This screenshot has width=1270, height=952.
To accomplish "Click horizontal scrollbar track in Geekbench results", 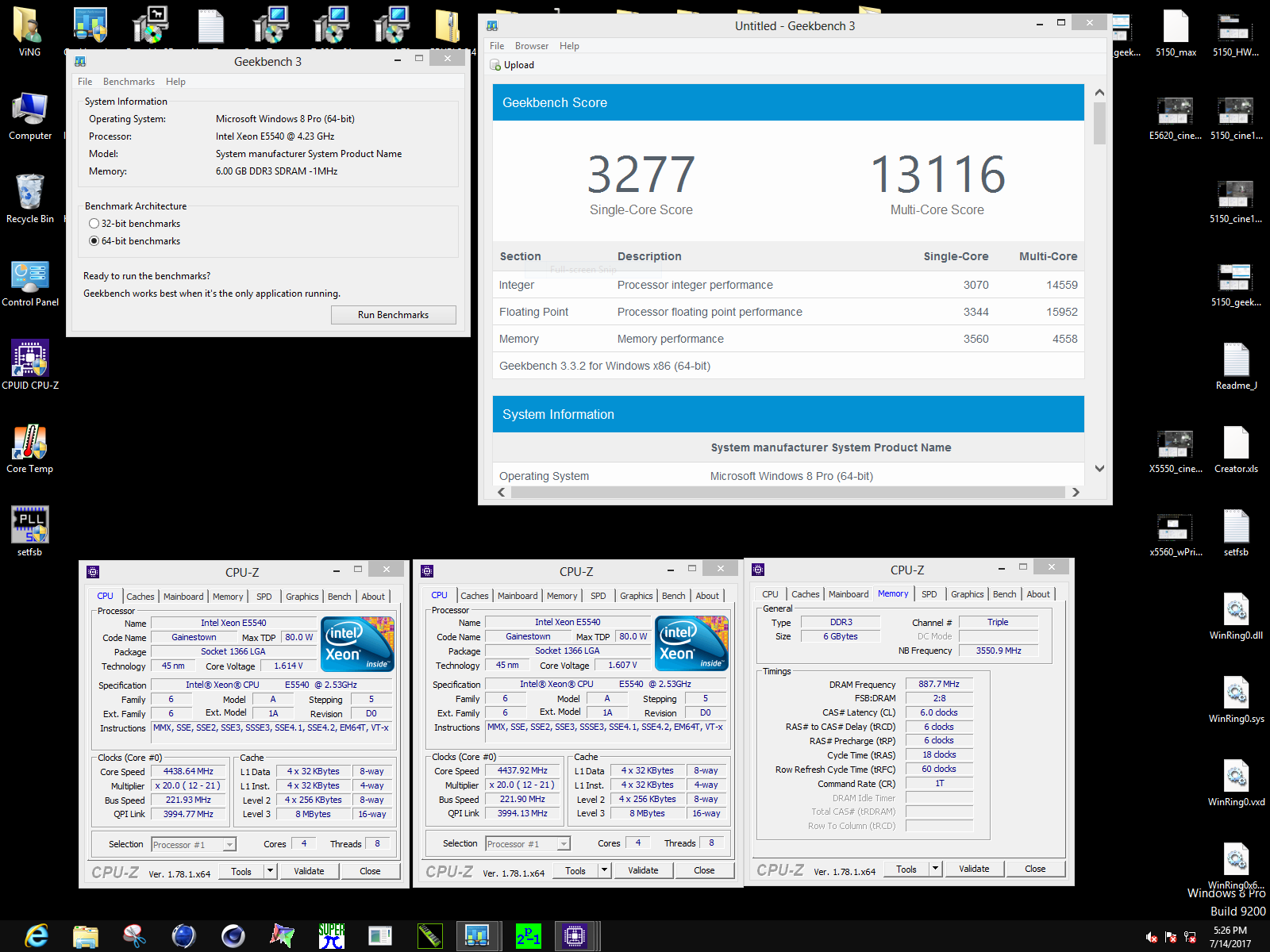I will coord(788,493).
